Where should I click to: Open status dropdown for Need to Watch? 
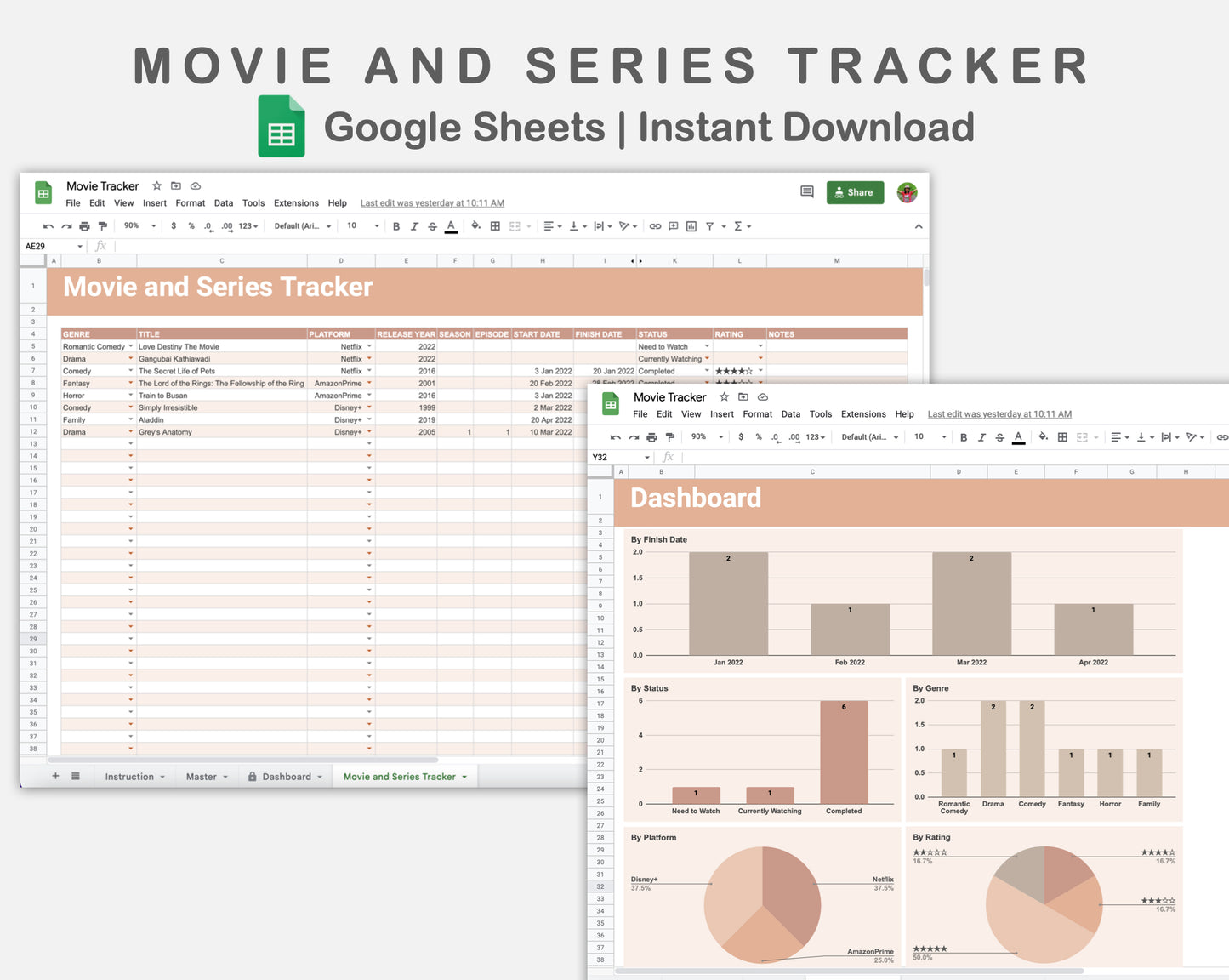[707, 347]
